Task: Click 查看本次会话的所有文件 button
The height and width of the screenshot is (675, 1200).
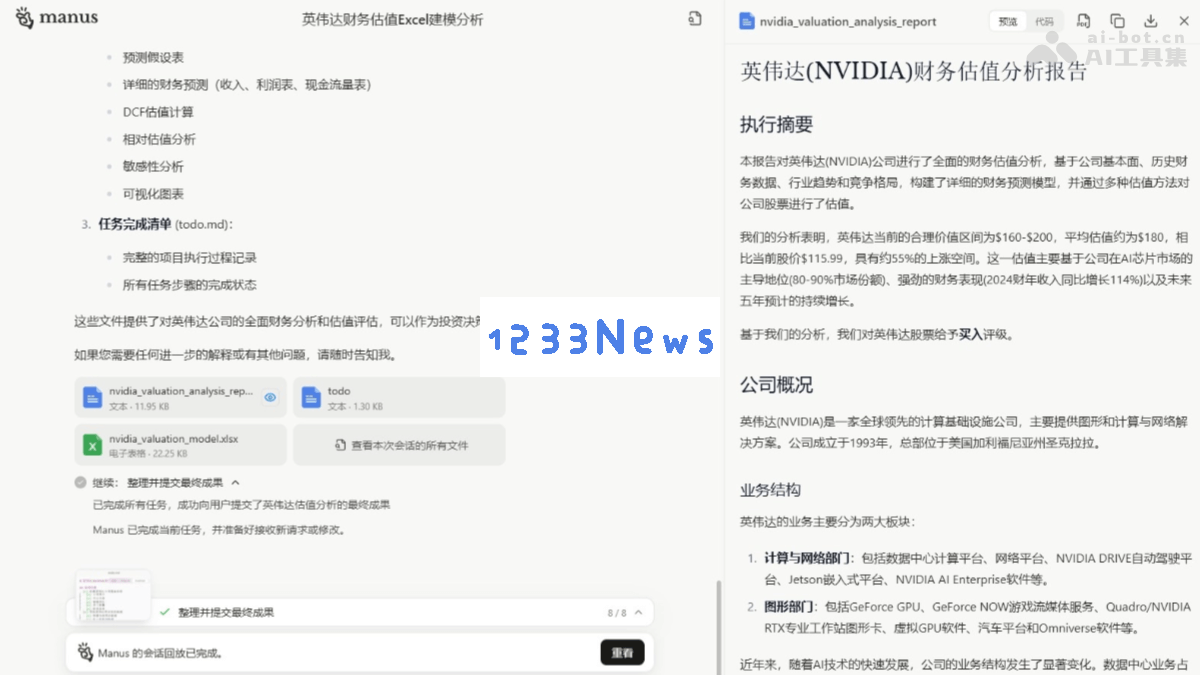Action: coord(399,445)
